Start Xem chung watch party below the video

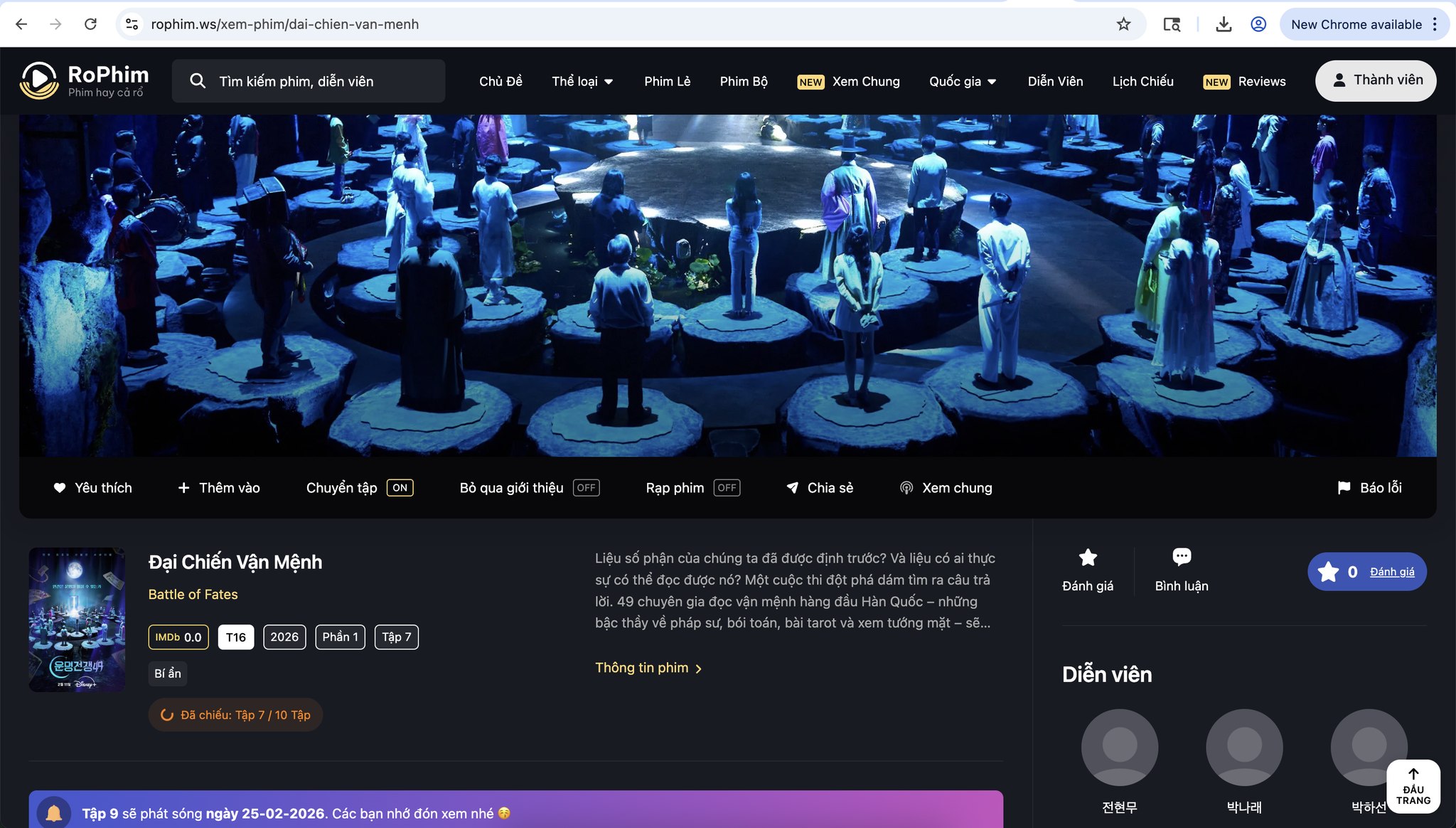pos(946,487)
